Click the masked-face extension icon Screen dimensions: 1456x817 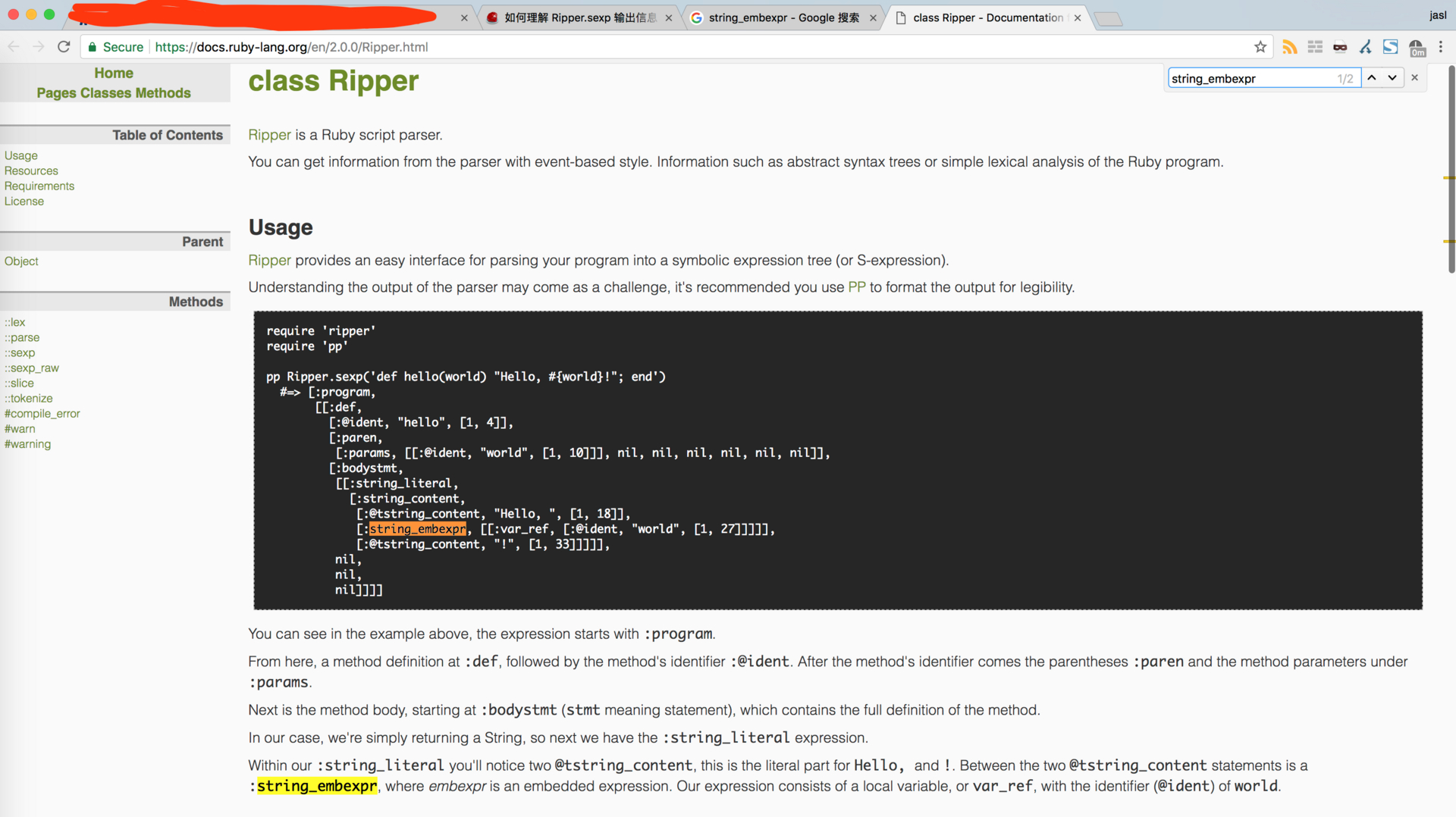tap(1340, 47)
